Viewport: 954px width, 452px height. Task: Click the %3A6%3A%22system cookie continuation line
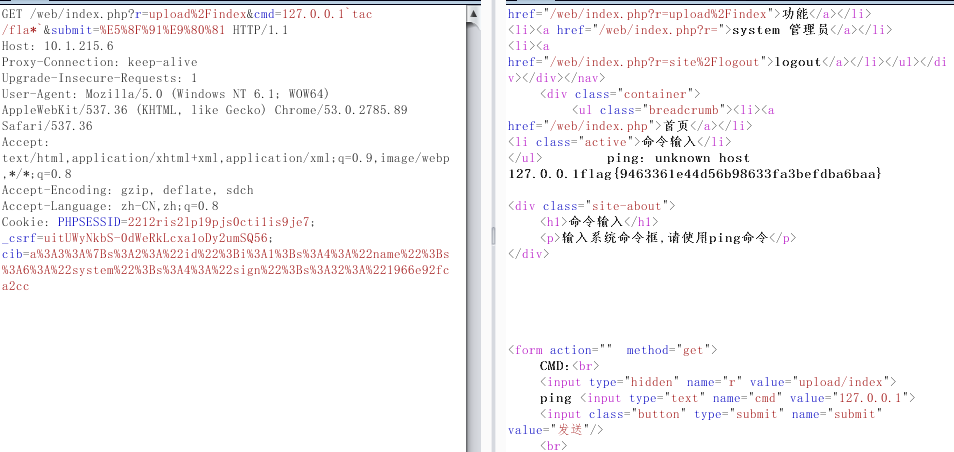pos(225,270)
